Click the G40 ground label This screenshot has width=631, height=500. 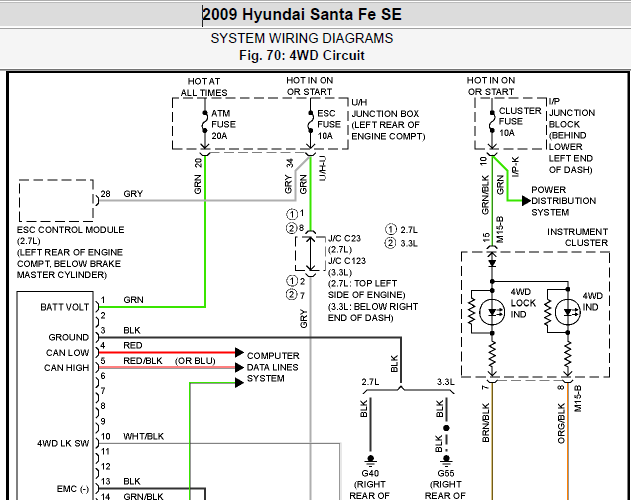tap(370, 473)
